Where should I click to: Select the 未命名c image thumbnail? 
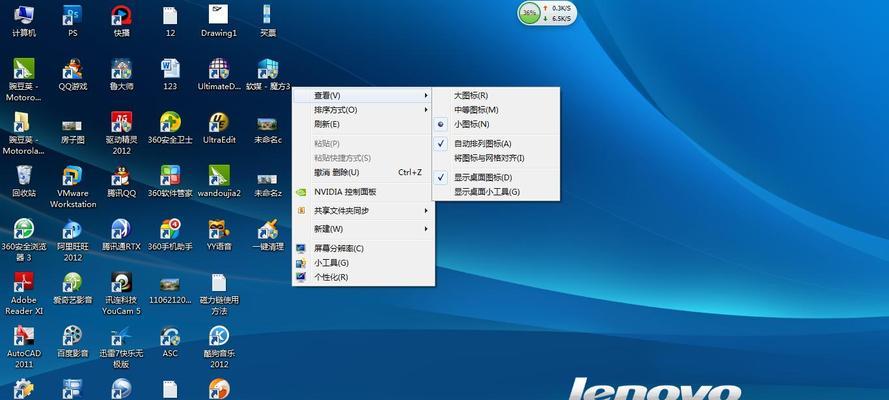pos(268,124)
